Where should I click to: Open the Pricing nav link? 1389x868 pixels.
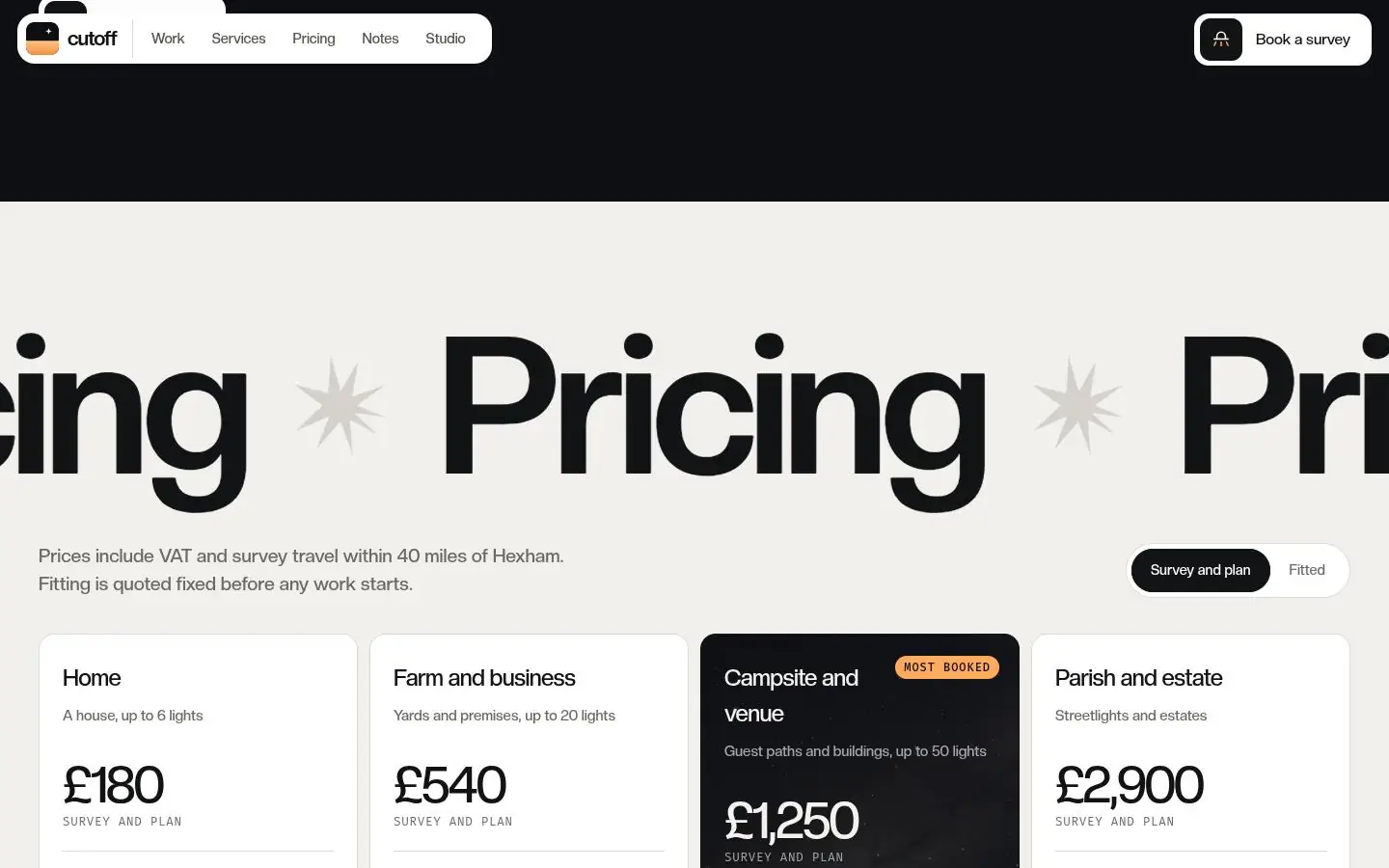[313, 39]
